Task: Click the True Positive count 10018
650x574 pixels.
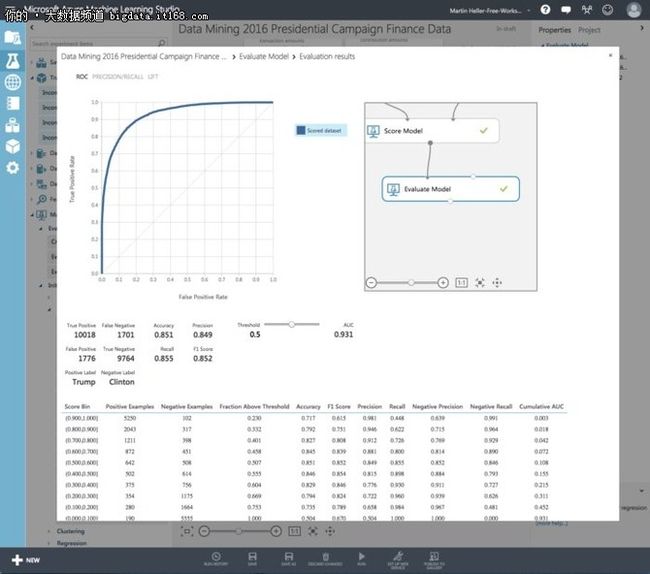Action: click(85, 335)
